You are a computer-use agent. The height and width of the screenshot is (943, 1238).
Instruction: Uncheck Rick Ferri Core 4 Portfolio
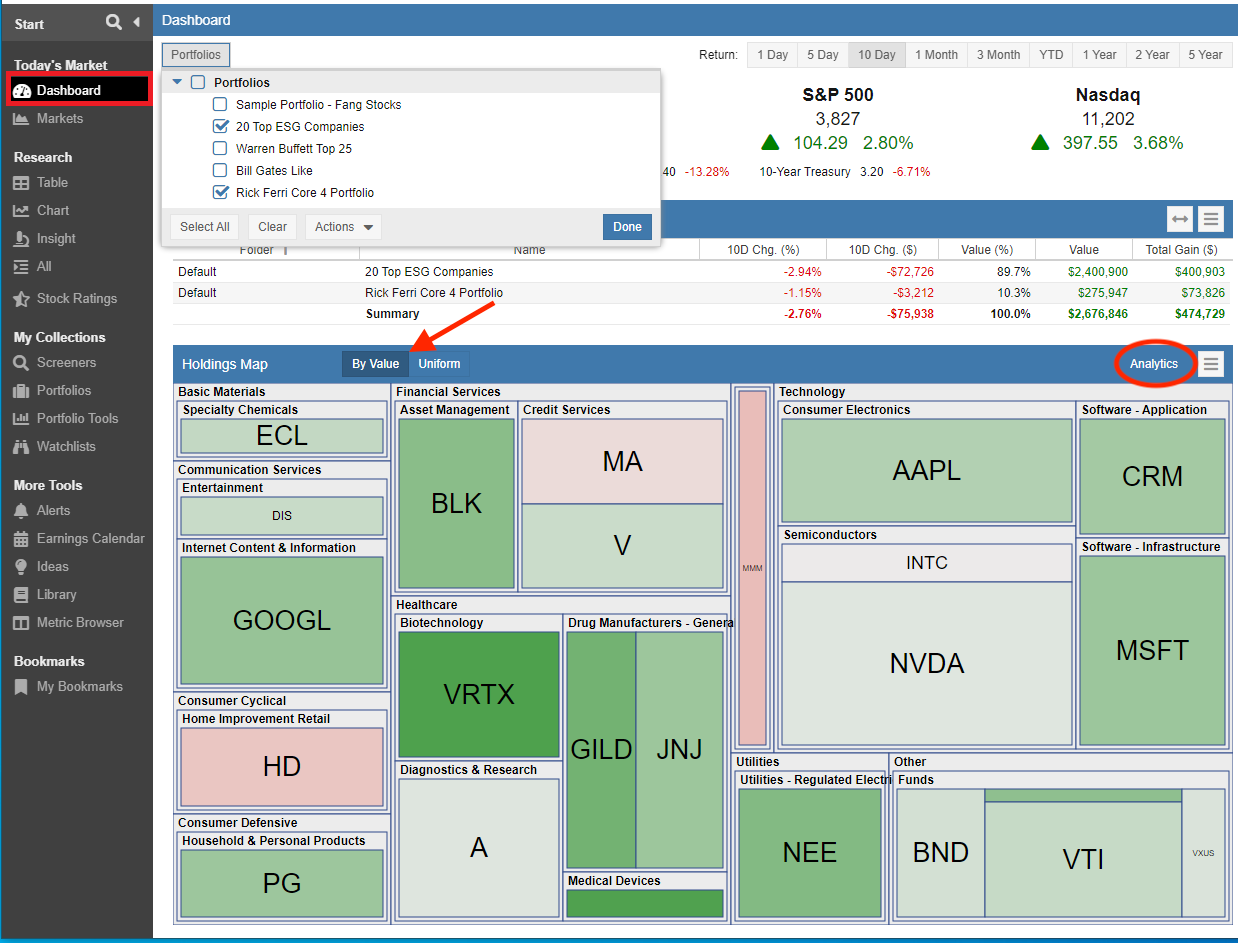click(220, 193)
